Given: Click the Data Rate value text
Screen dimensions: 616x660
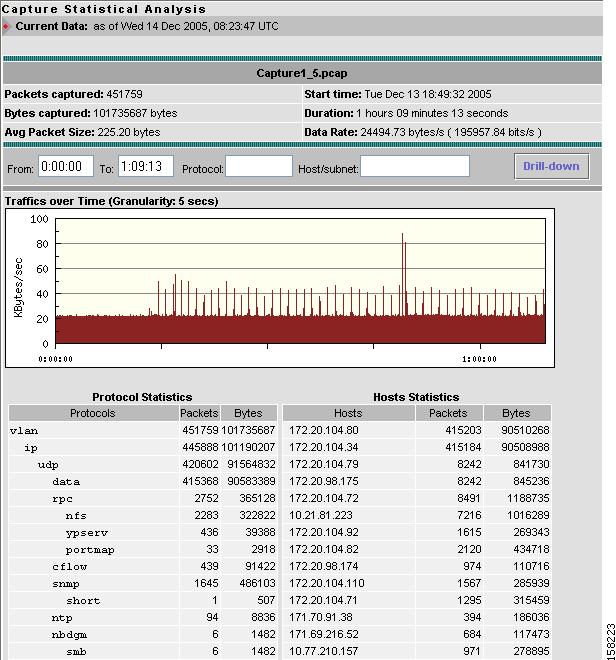Looking at the screenshot, I should click(x=451, y=132).
